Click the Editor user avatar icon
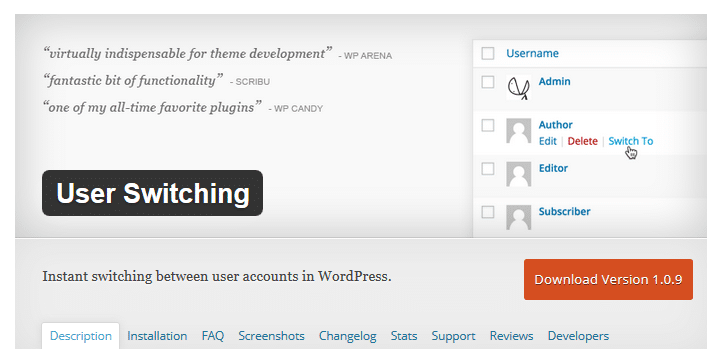Image resolution: width=724 pixels, height=363 pixels. click(519, 175)
